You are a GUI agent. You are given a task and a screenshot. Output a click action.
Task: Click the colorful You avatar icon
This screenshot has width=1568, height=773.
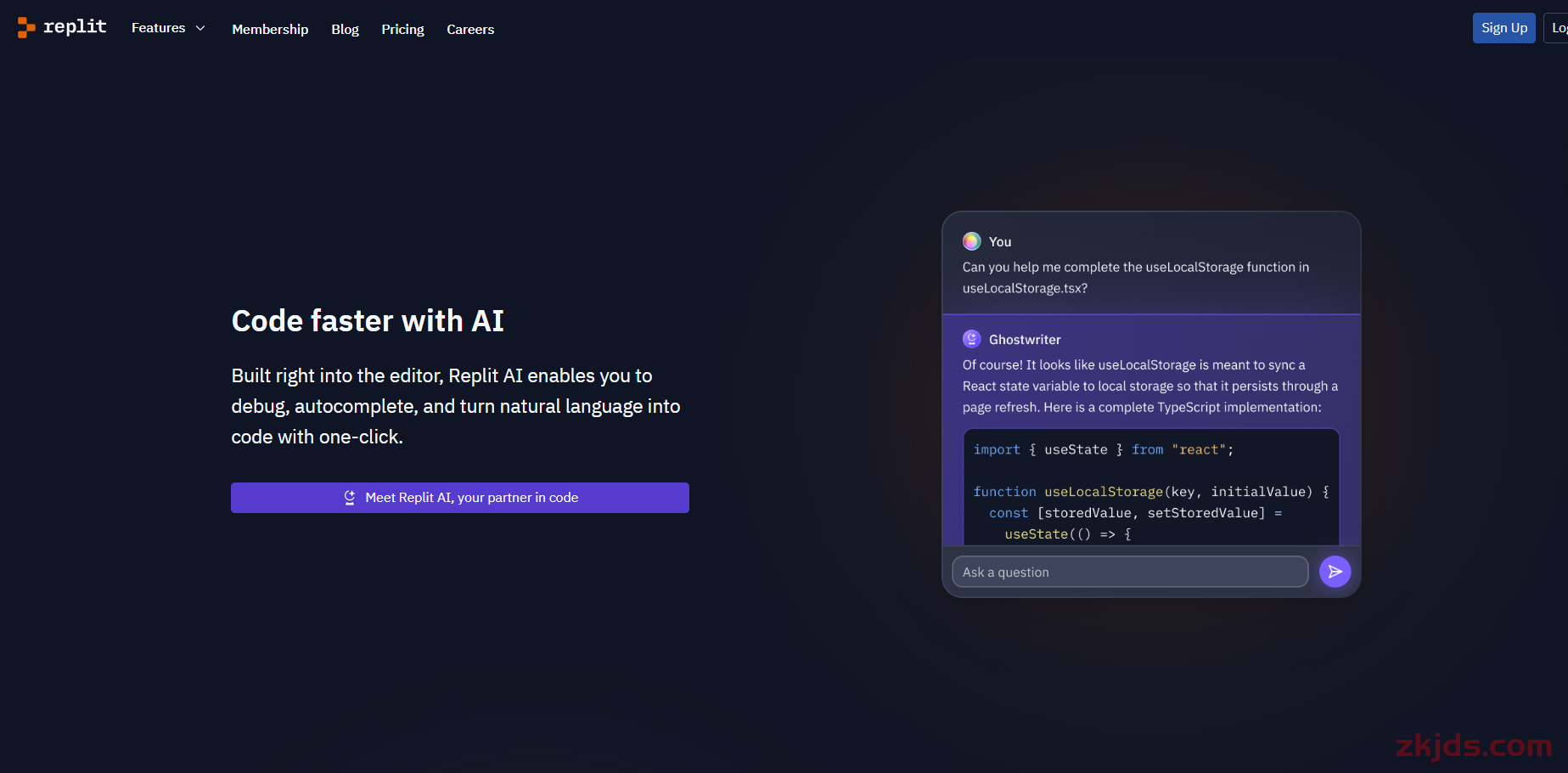point(971,241)
